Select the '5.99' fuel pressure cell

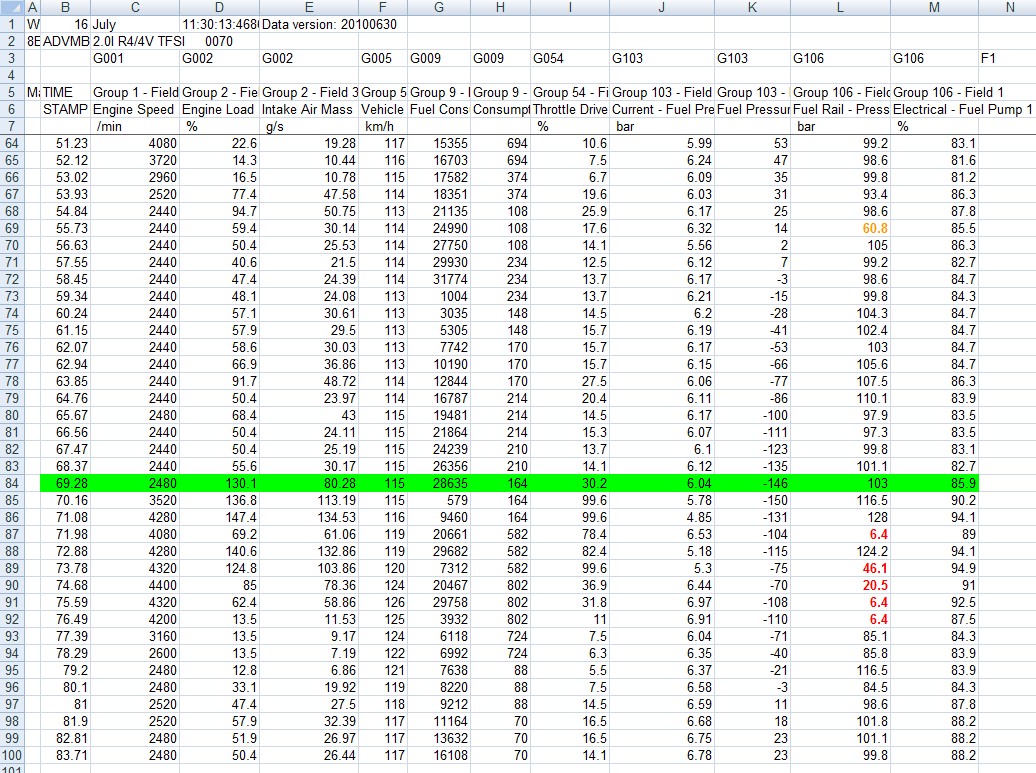click(661, 143)
